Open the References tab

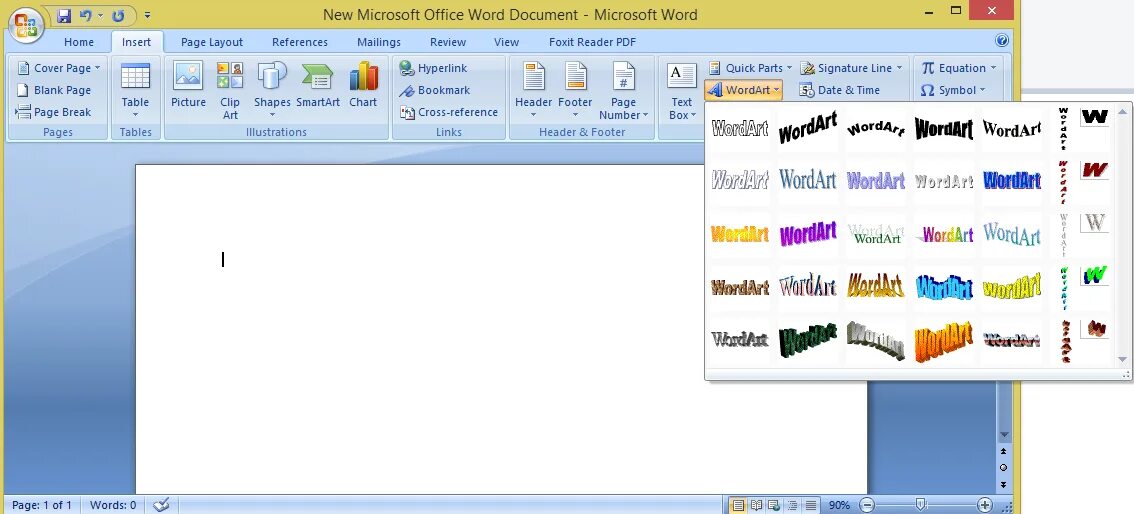pyautogui.click(x=300, y=42)
